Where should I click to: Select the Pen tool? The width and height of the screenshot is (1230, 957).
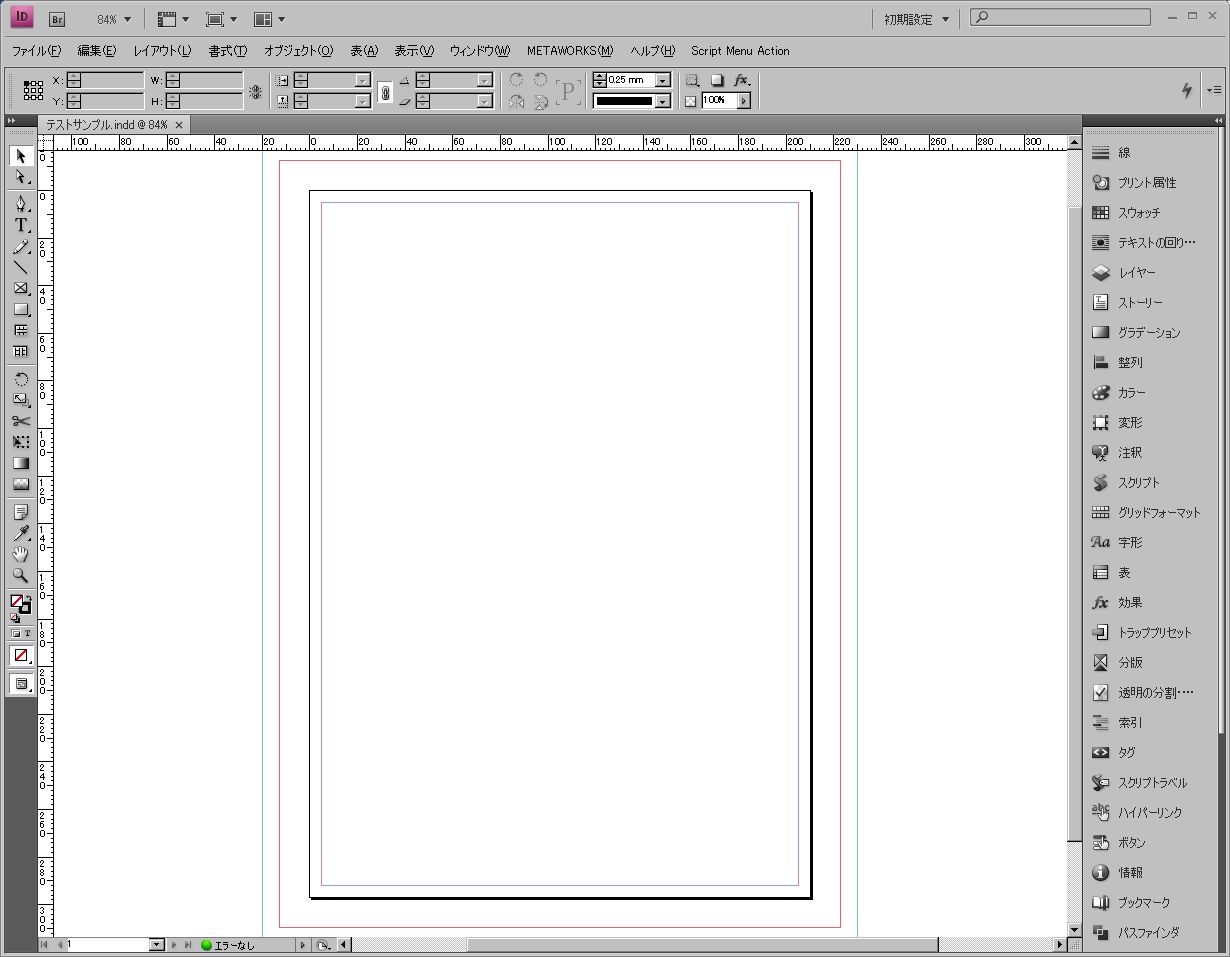tap(21, 204)
